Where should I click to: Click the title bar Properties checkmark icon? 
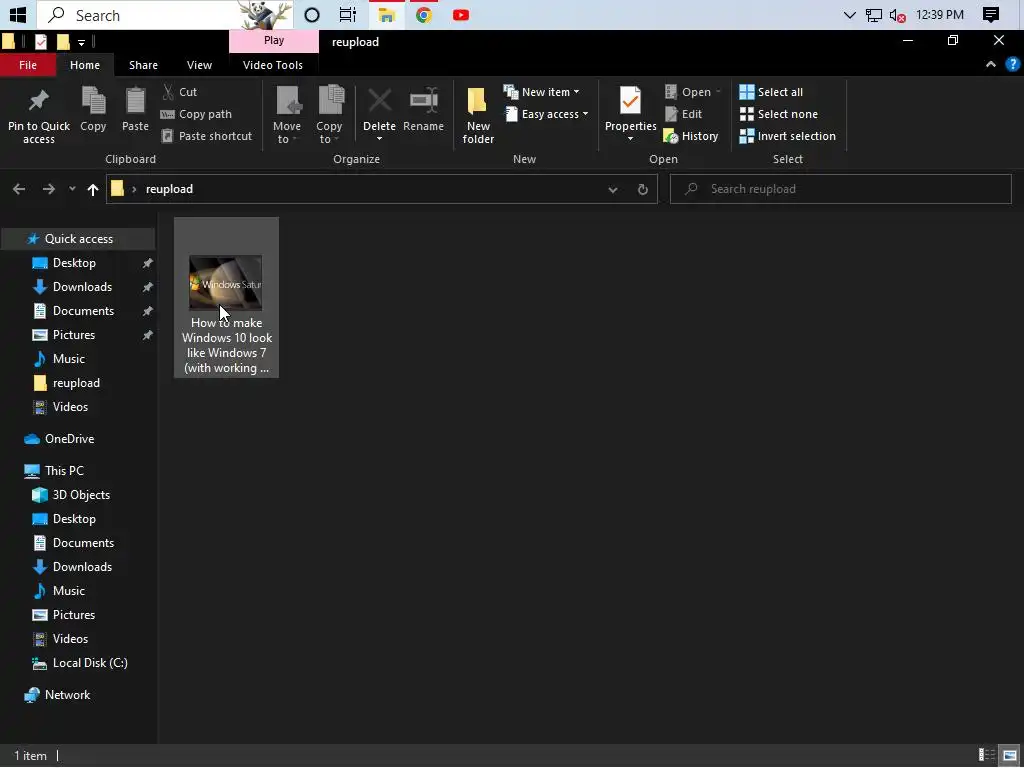coord(40,42)
